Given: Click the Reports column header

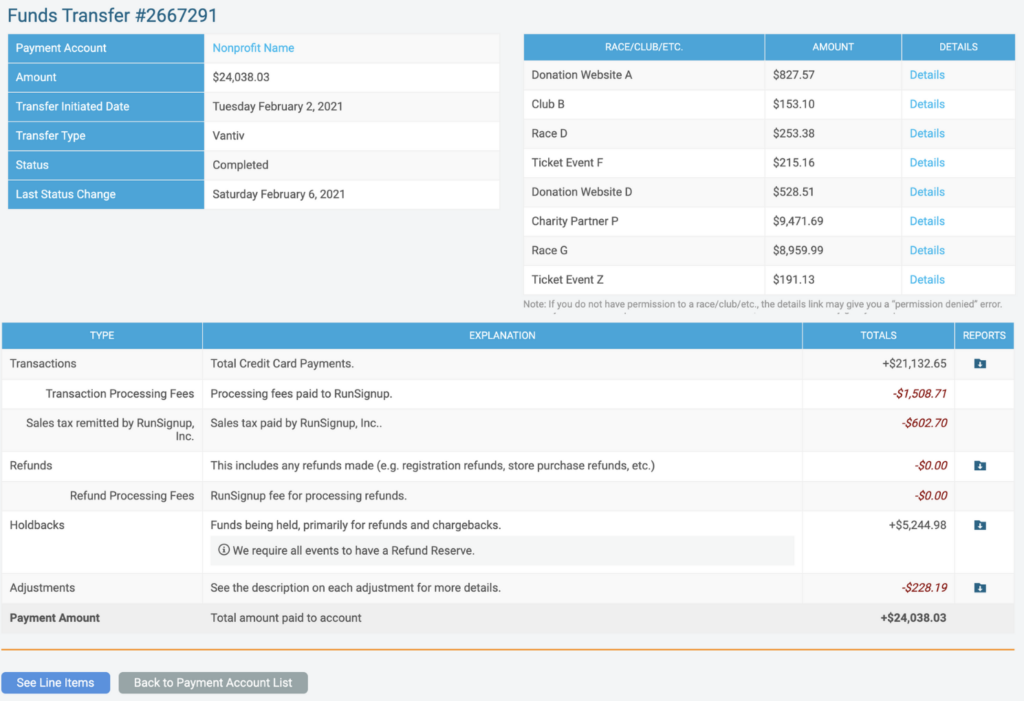Looking at the screenshot, I should tap(984, 335).
